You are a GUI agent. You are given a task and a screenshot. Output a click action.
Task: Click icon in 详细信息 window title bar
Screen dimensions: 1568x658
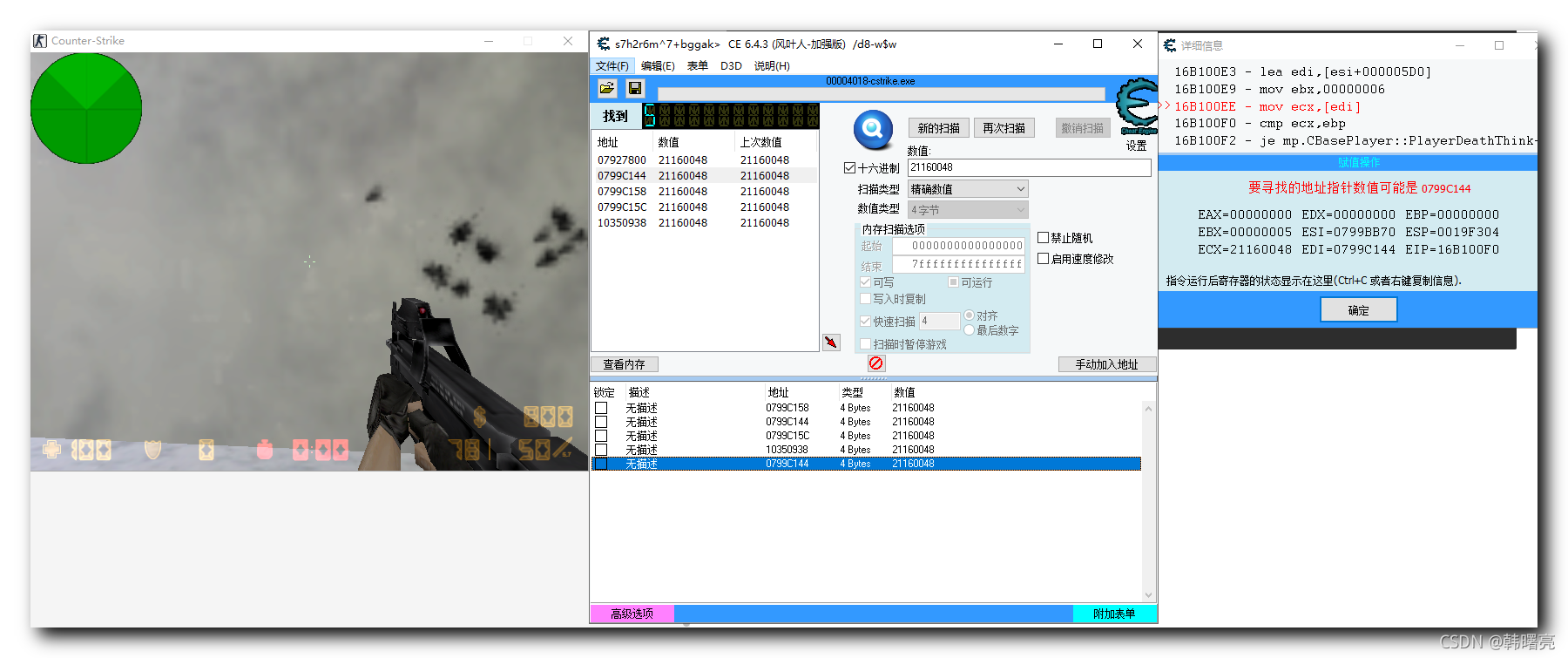coord(1170,45)
